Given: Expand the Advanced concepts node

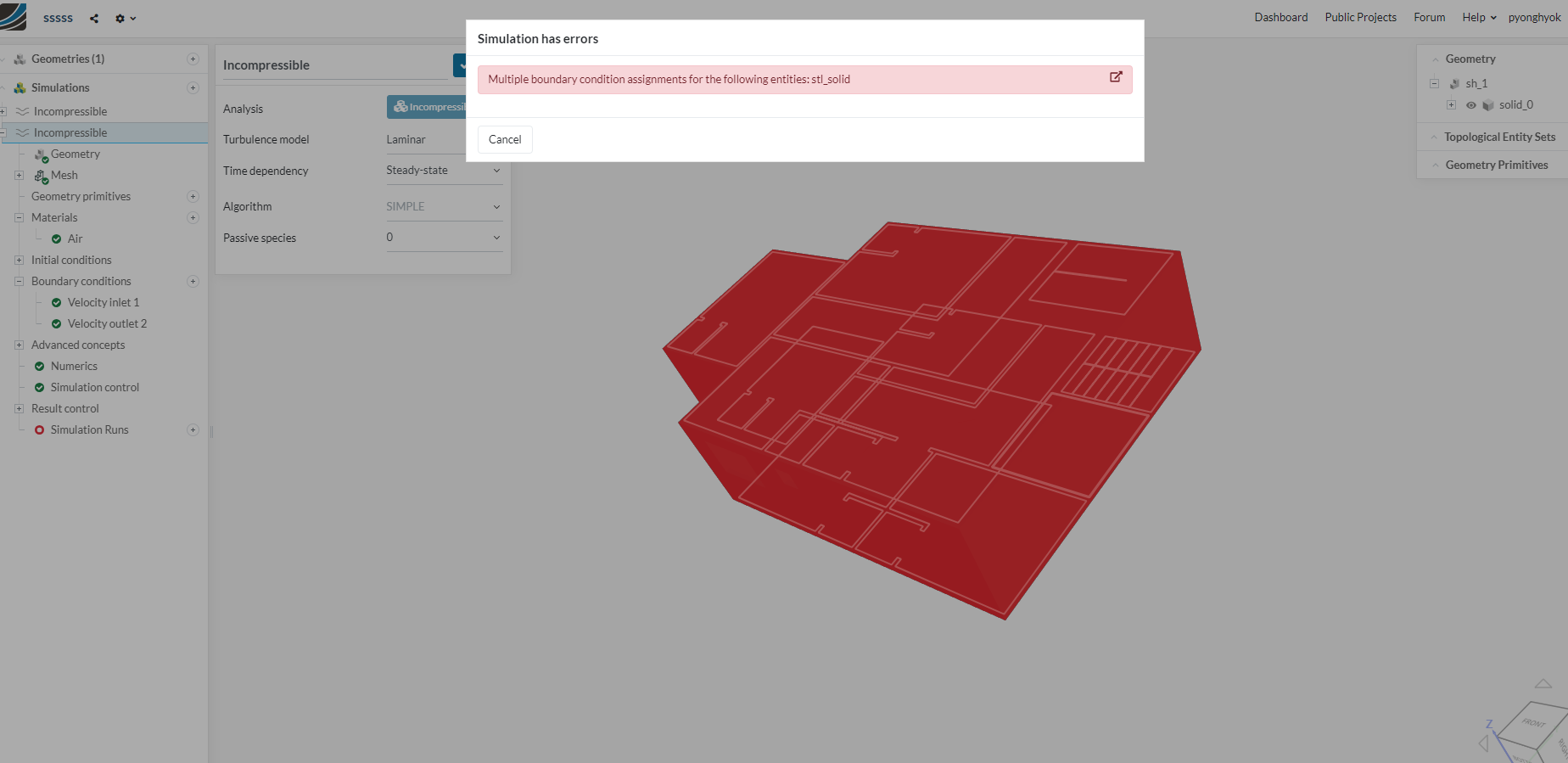Looking at the screenshot, I should pyautogui.click(x=19, y=345).
